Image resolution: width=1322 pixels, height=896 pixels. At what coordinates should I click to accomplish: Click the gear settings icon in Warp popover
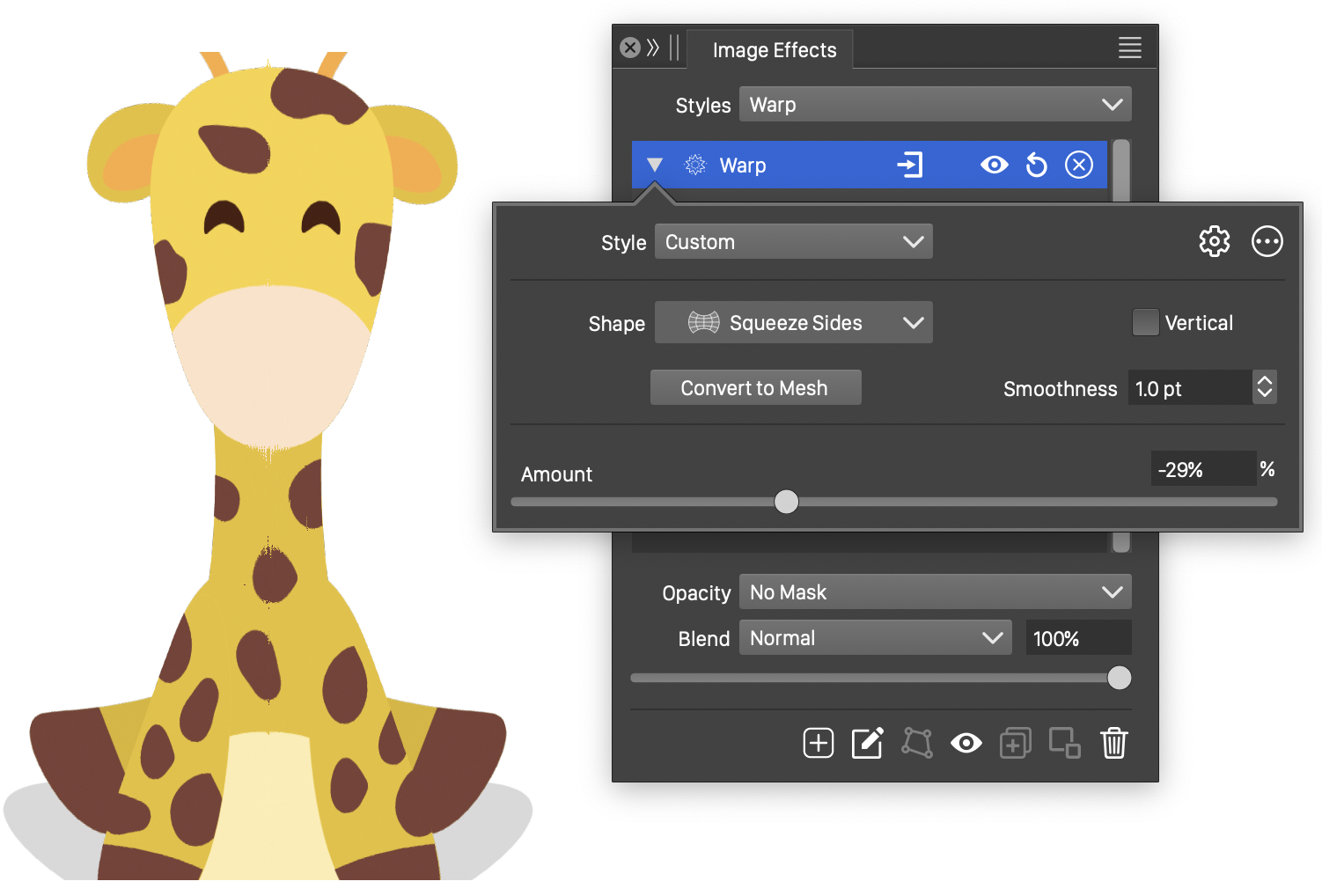pos(1214,241)
